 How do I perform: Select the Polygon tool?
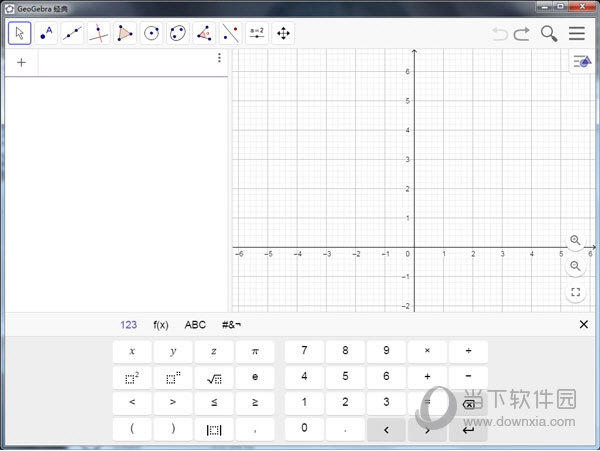125,33
